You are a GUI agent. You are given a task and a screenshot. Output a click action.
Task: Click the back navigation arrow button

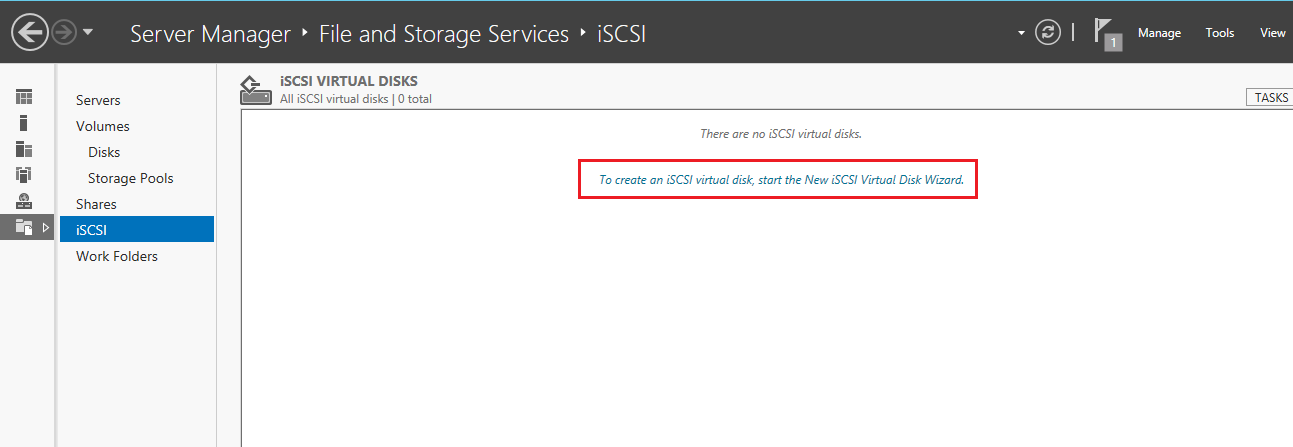(x=30, y=33)
